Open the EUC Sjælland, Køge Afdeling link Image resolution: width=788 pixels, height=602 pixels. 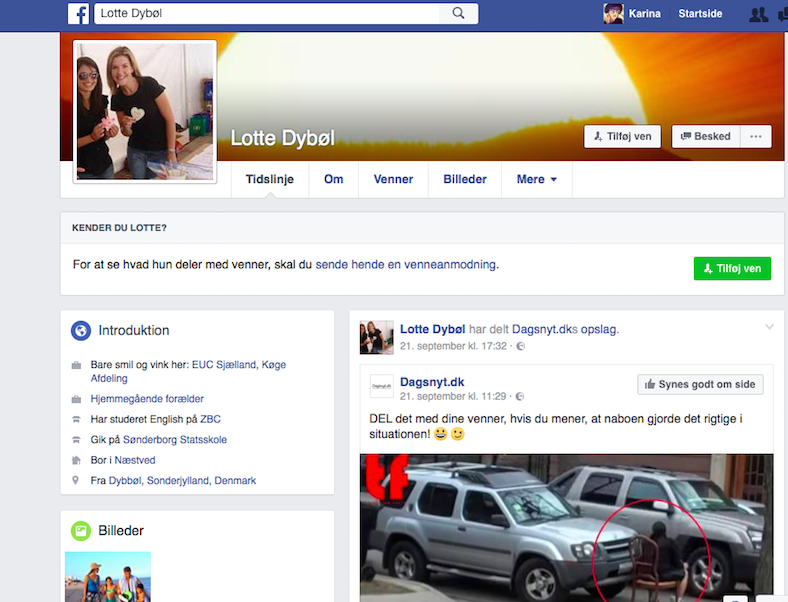coord(188,371)
